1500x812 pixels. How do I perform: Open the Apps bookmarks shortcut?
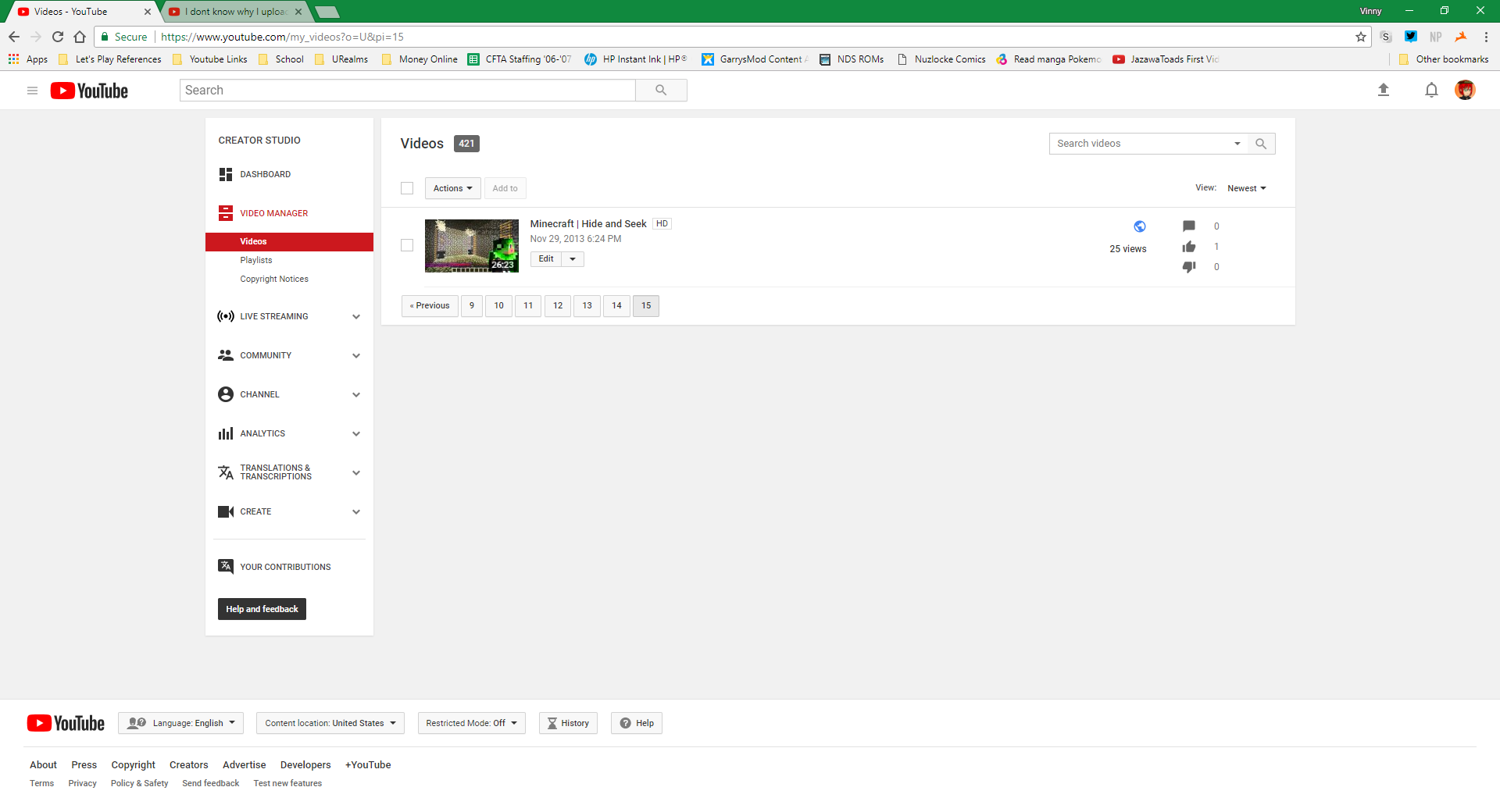(28, 59)
